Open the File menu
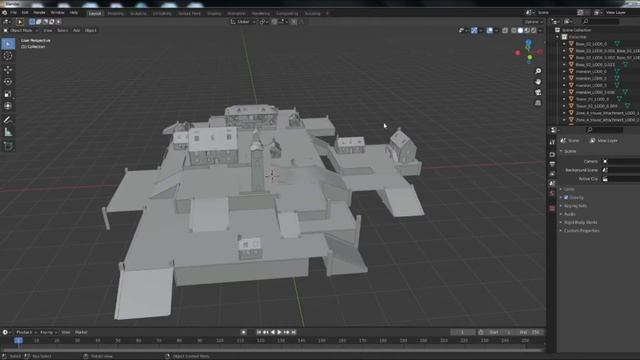 coord(13,13)
